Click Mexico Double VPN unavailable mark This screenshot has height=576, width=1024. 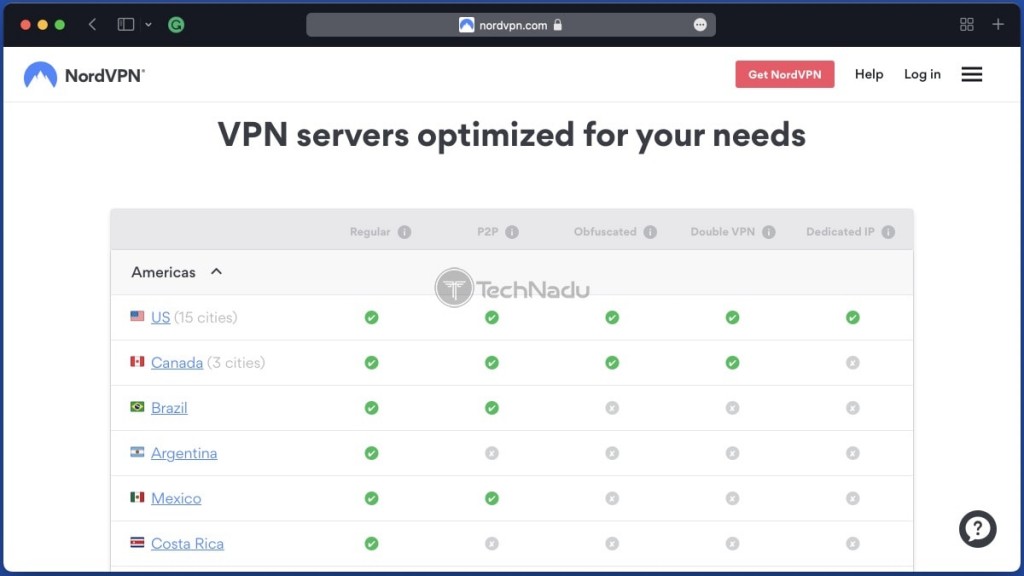coord(733,498)
